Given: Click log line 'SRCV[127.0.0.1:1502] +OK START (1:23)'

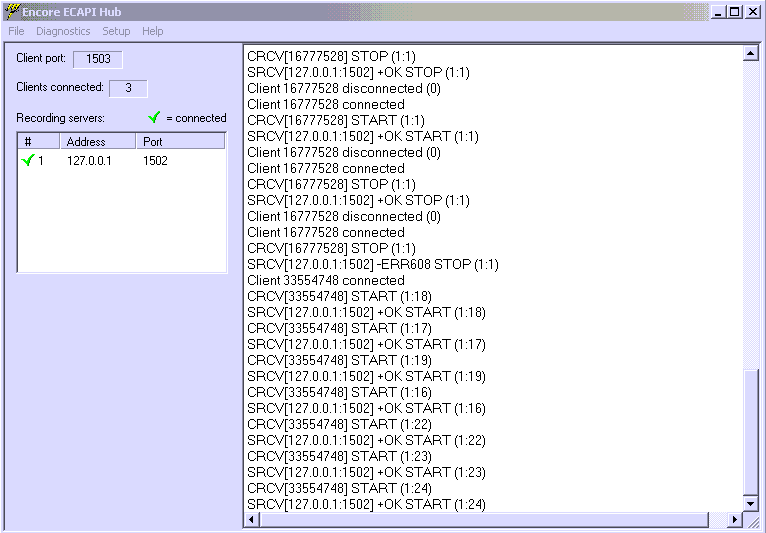Looking at the screenshot, I should tap(366, 472).
